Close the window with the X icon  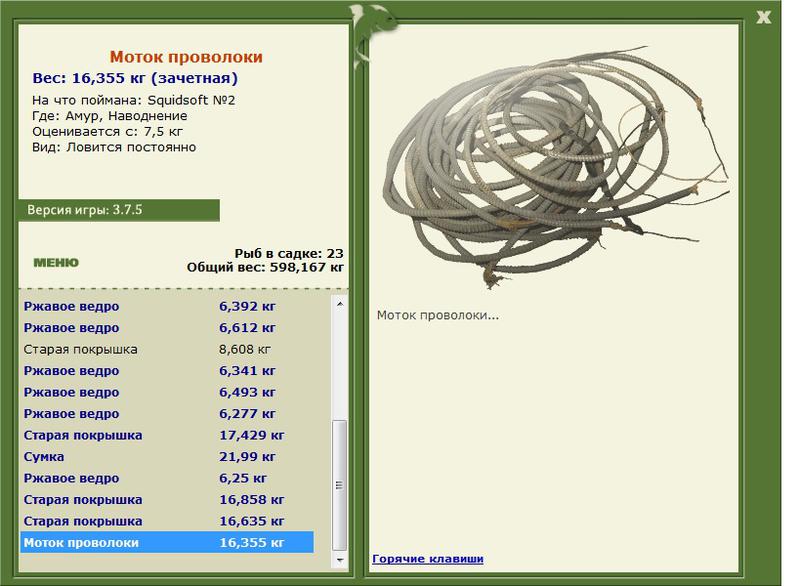tap(763, 17)
